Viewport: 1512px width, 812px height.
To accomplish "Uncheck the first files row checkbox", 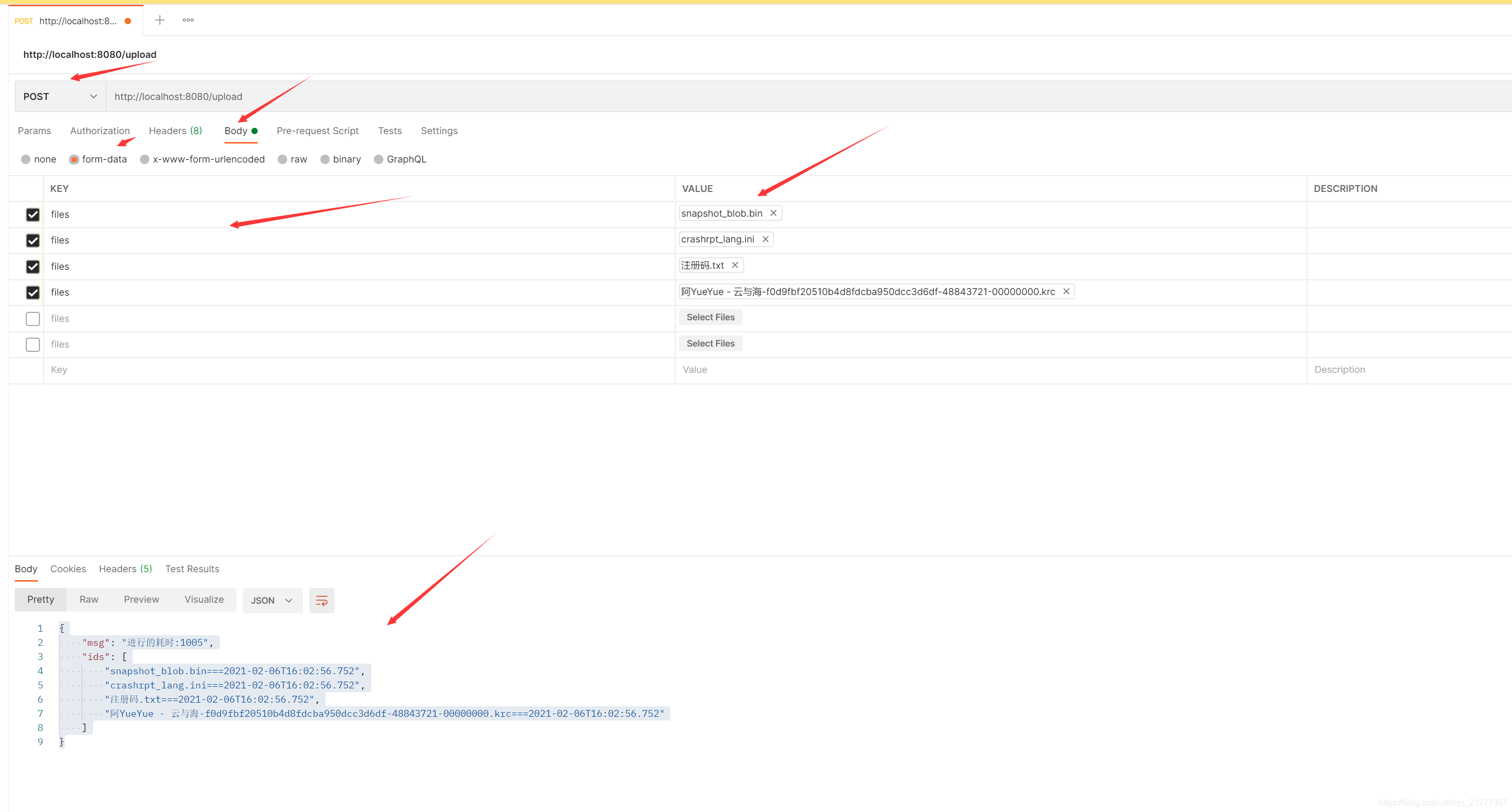I will tap(33, 214).
